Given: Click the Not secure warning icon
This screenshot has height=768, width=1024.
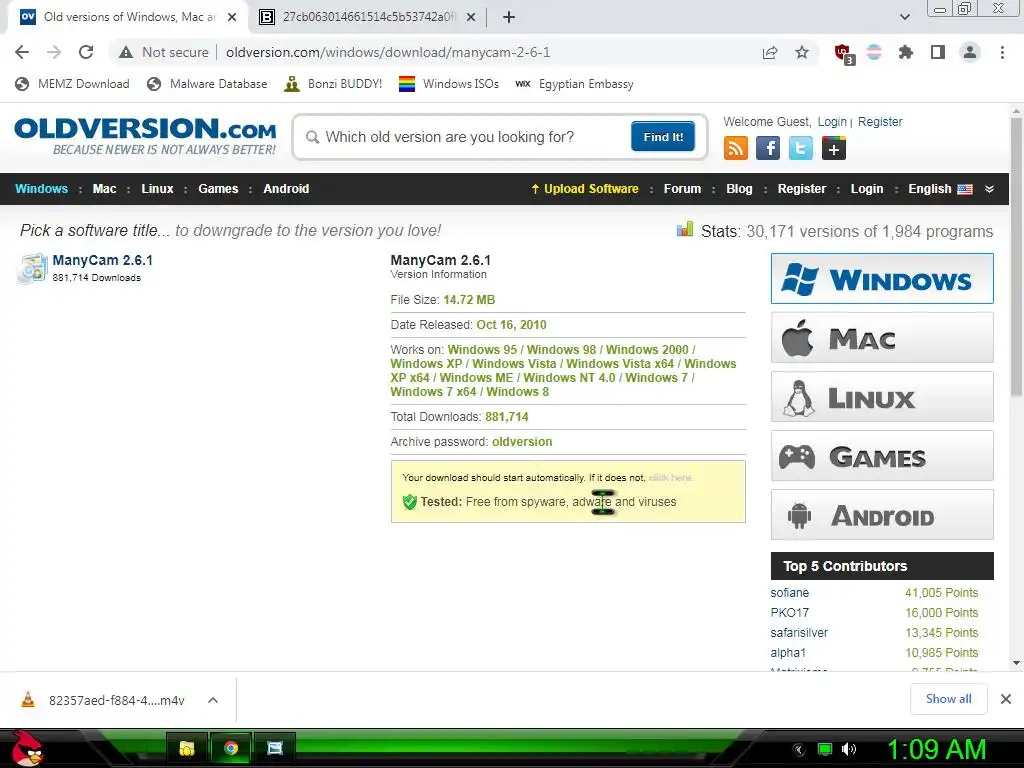Looking at the screenshot, I should (126, 52).
